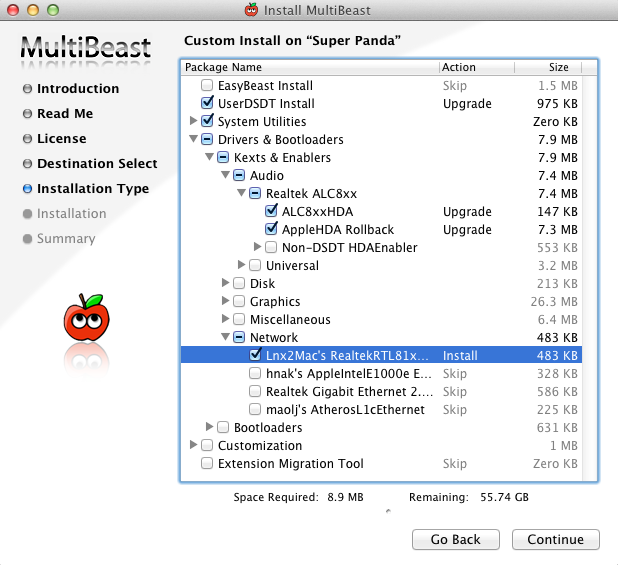Check the Extension Migration Tool checkbox

point(207,463)
